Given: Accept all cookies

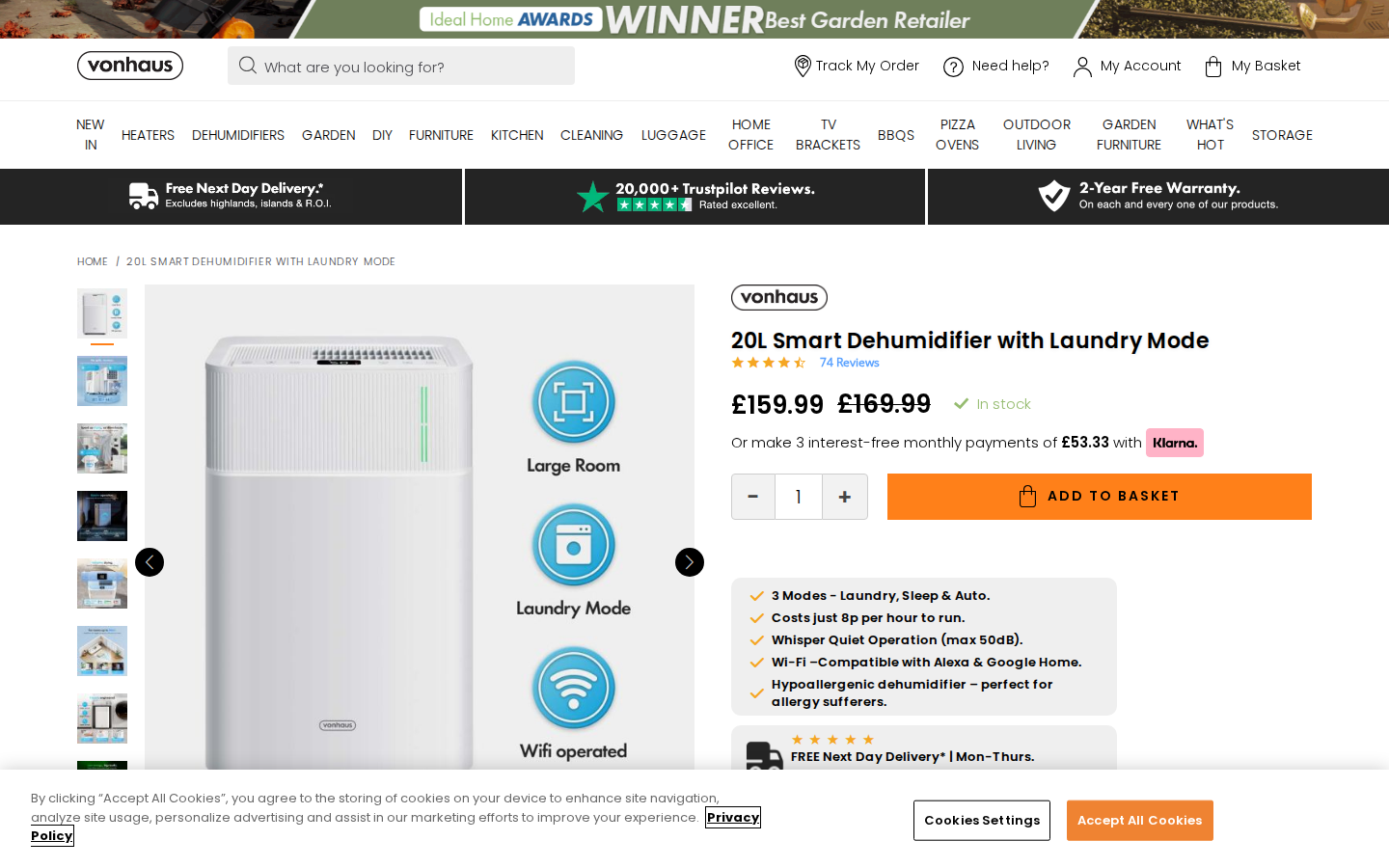Looking at the screenshot, I should coord(1139,821).
